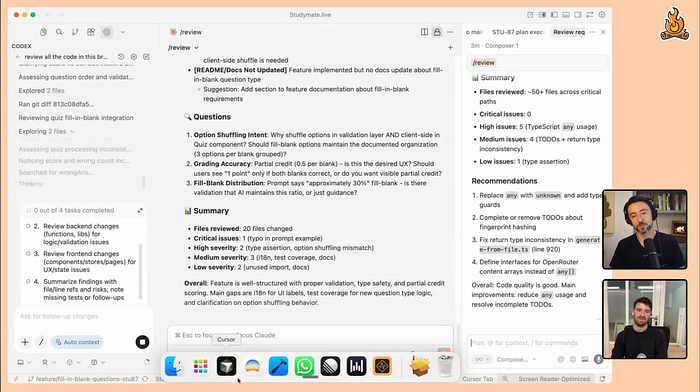Open the local environment dropdown under Codex input
The width and height of the screenshot is (700, 392).
24,363
